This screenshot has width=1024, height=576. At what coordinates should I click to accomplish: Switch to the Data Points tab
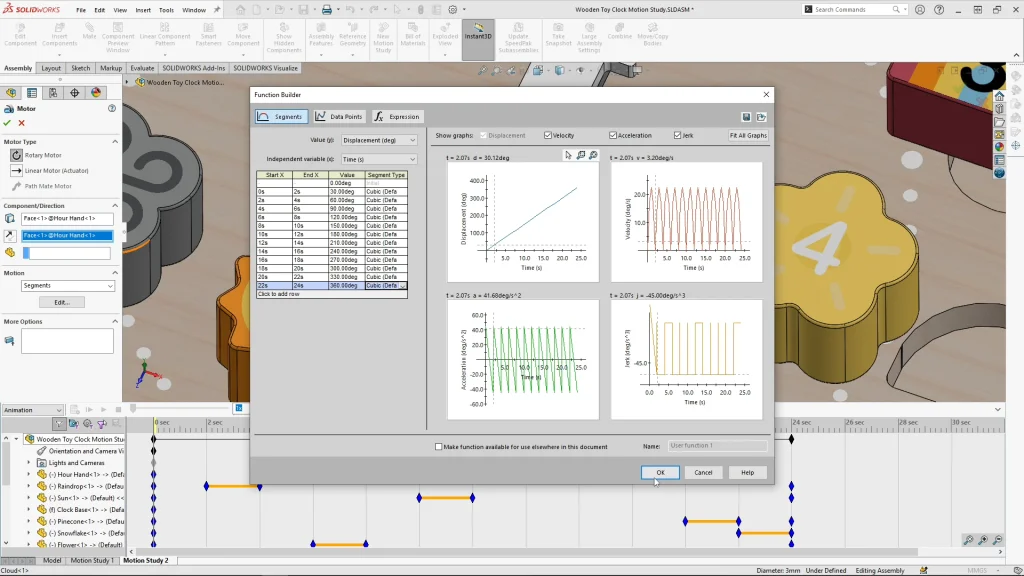[340, 117]
